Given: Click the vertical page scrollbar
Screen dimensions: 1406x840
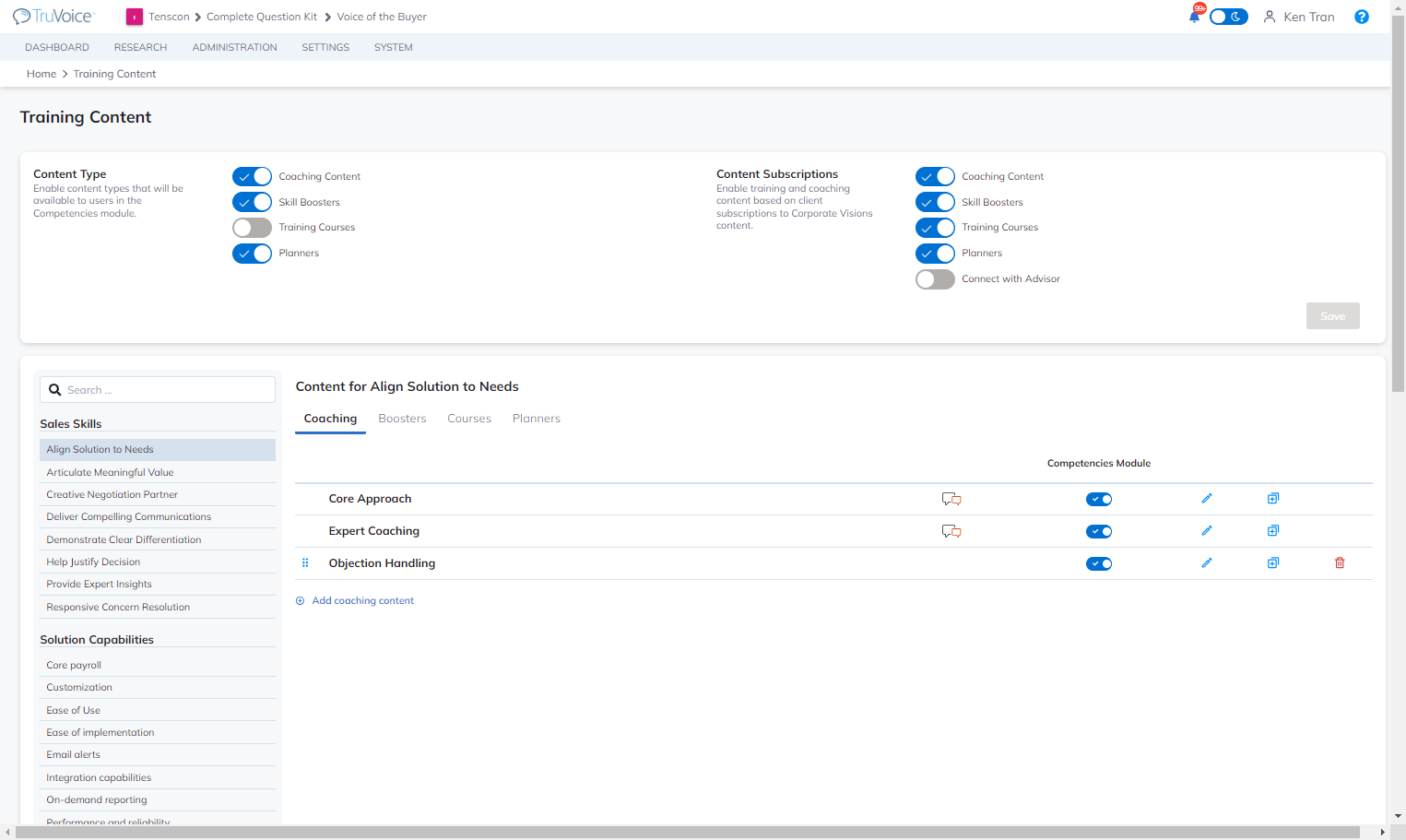Looking at the screenshot, I should click(x=1398, y=203).
